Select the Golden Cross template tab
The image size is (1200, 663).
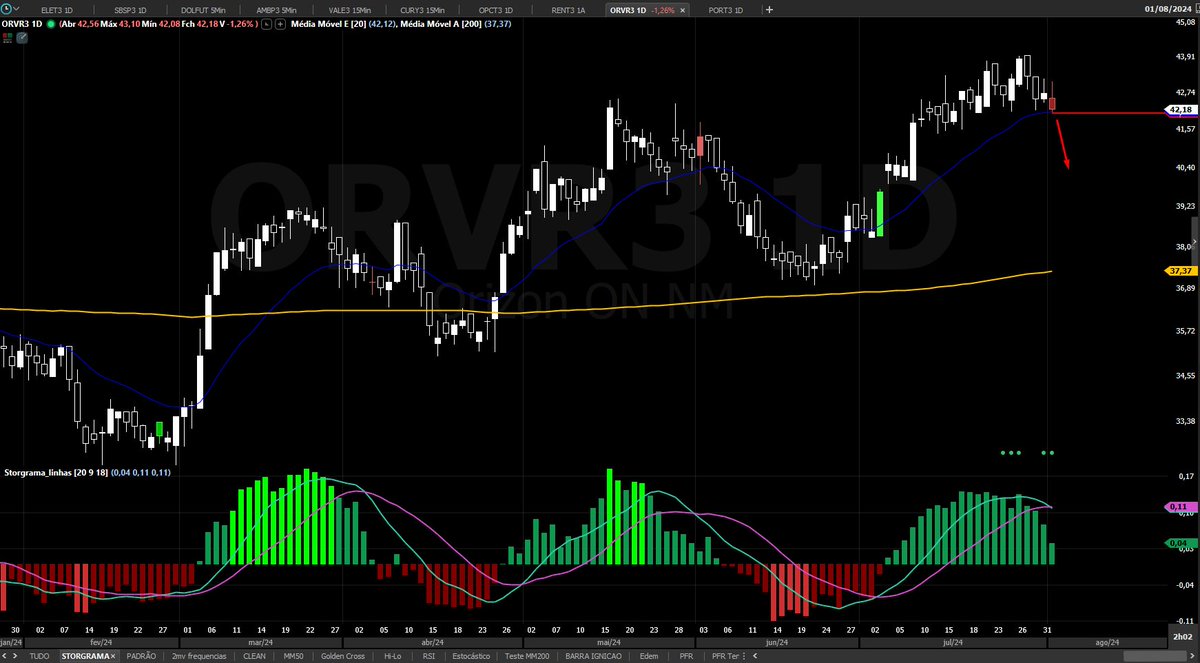343,656
